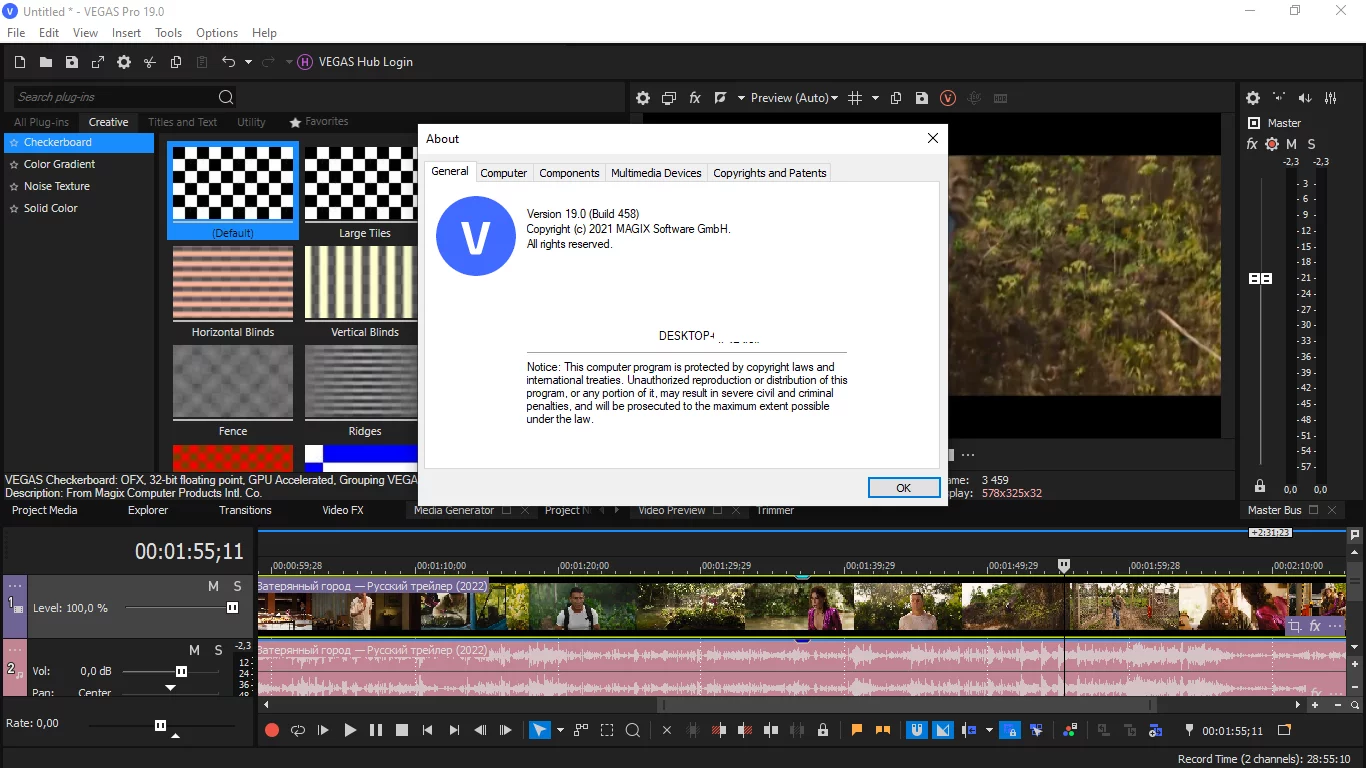
Task: Mute video track 1
Action: (x=213, y=586)
